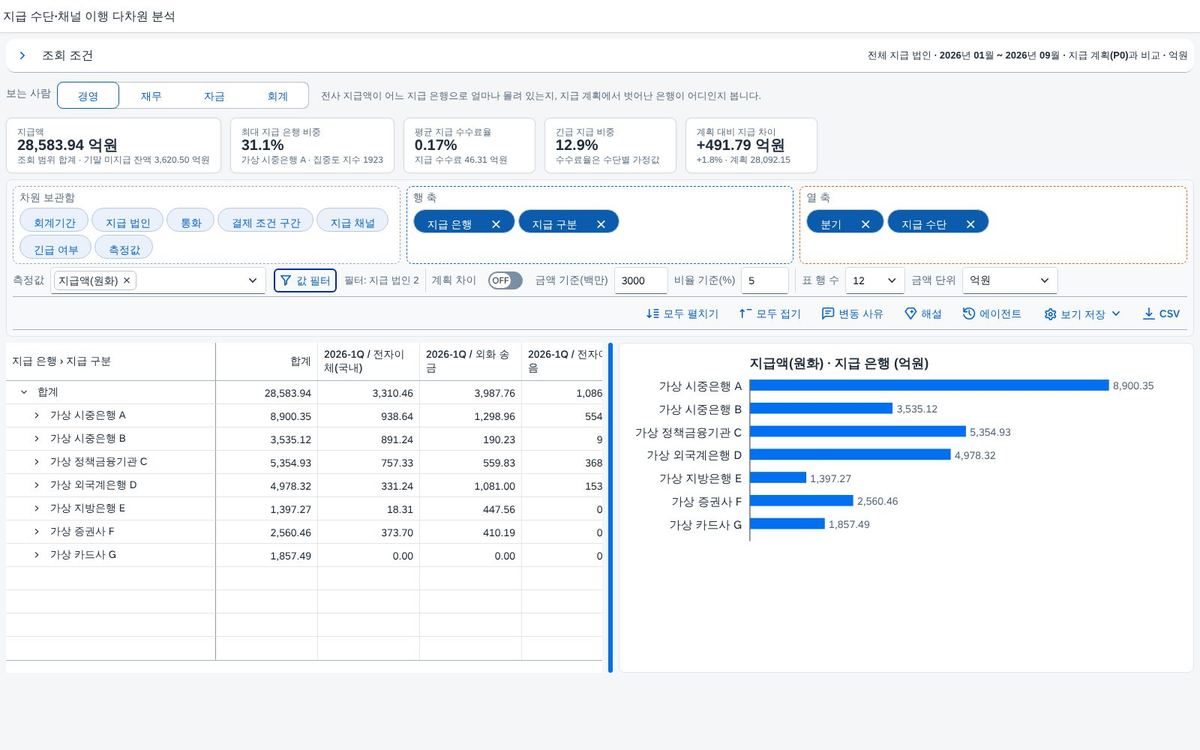Click cell value 1,298.96
The image size is (1200, 750).
pyautogui.click(x=493, y=415)
